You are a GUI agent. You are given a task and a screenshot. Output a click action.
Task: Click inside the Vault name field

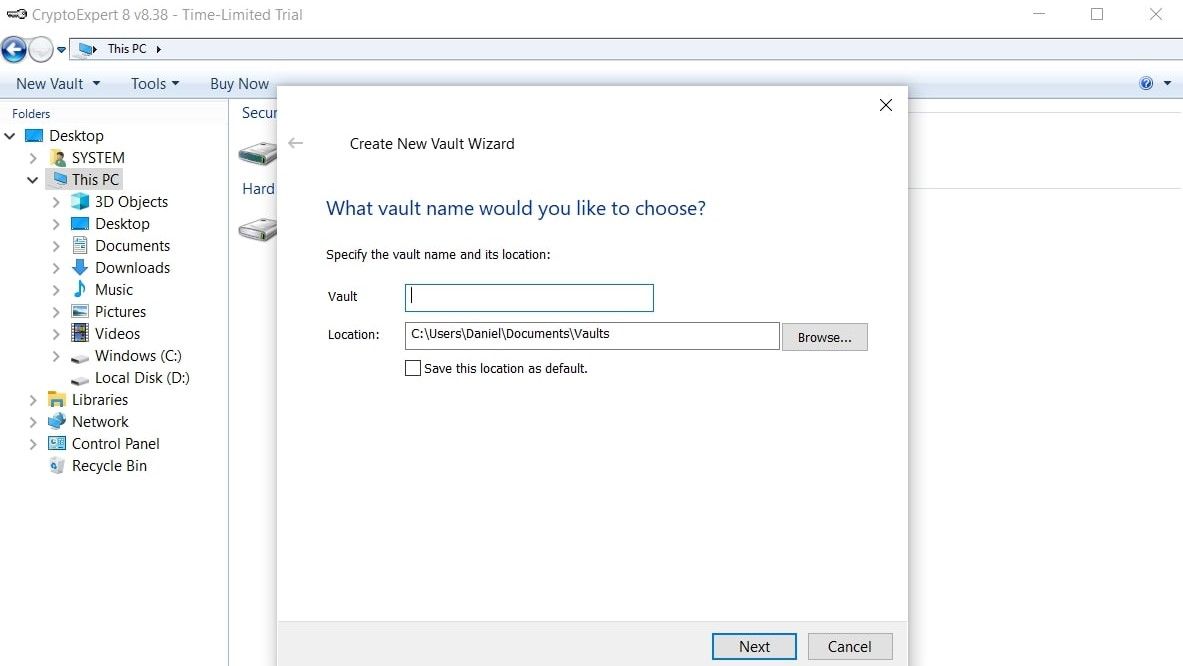point(528,297)
